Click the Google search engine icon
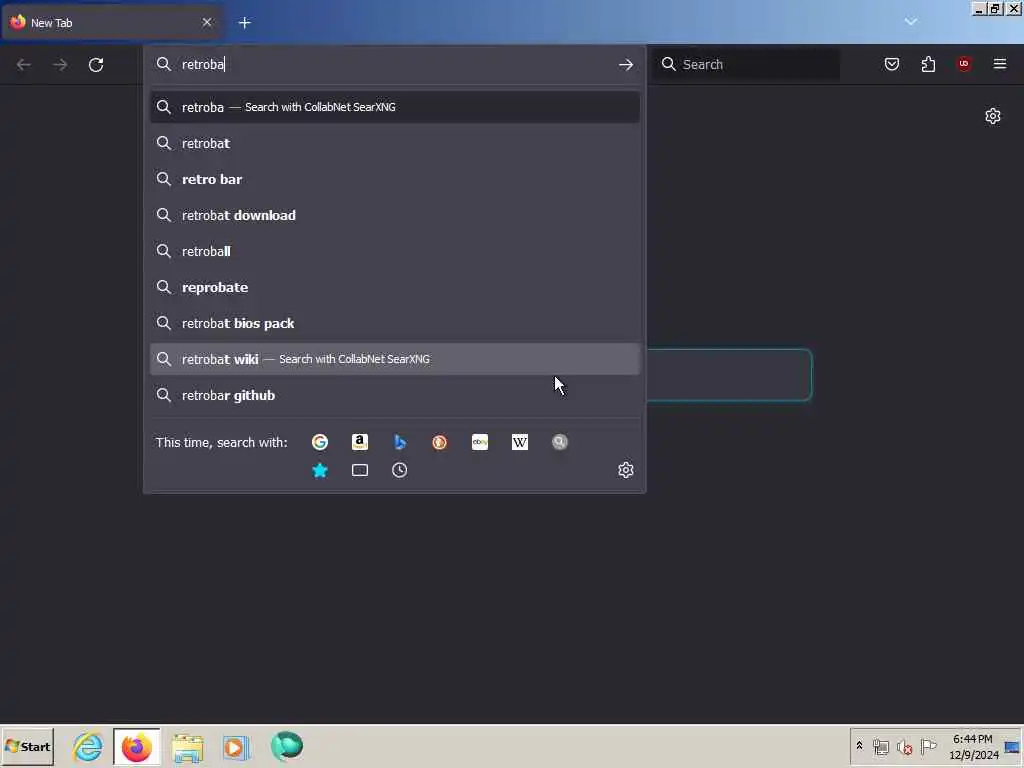The image size is (1024, 768). pyautogui.click(x=319, y=442)
